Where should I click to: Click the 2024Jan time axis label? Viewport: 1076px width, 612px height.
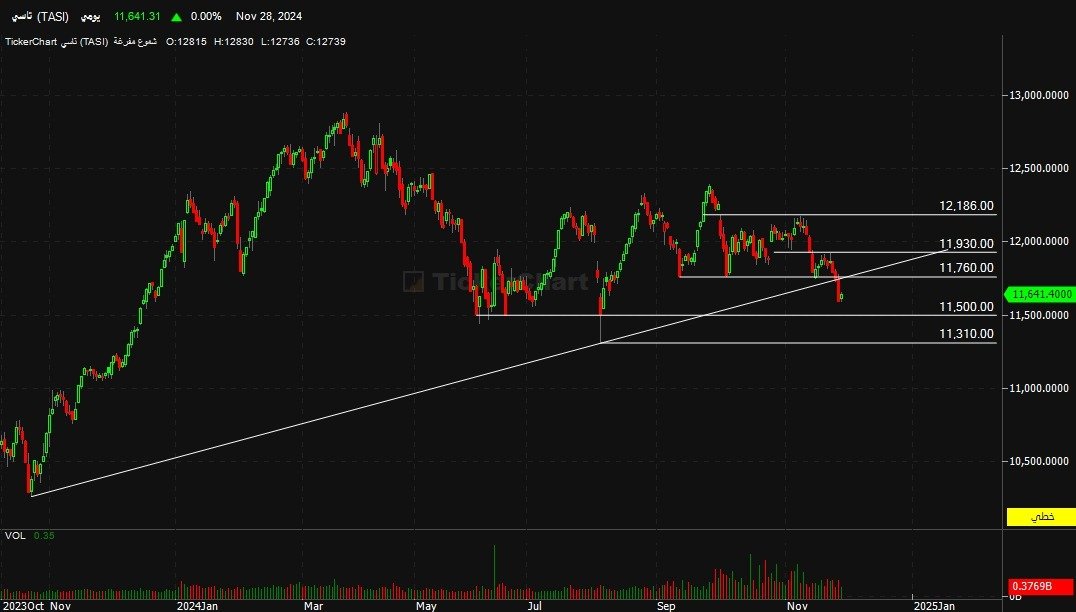point(198,607)
